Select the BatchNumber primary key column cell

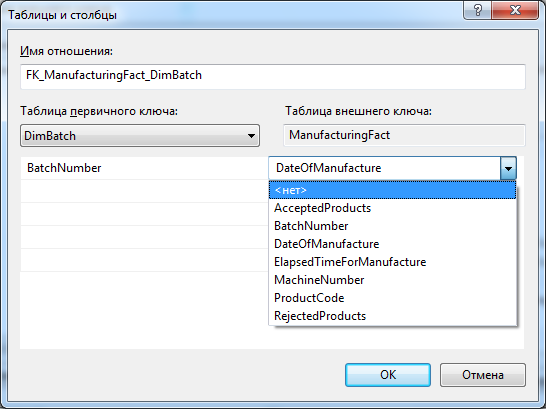144,168
